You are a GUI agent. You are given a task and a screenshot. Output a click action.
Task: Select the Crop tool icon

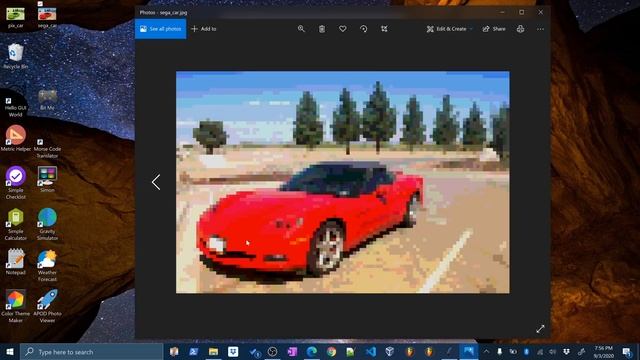click(384, 29)
